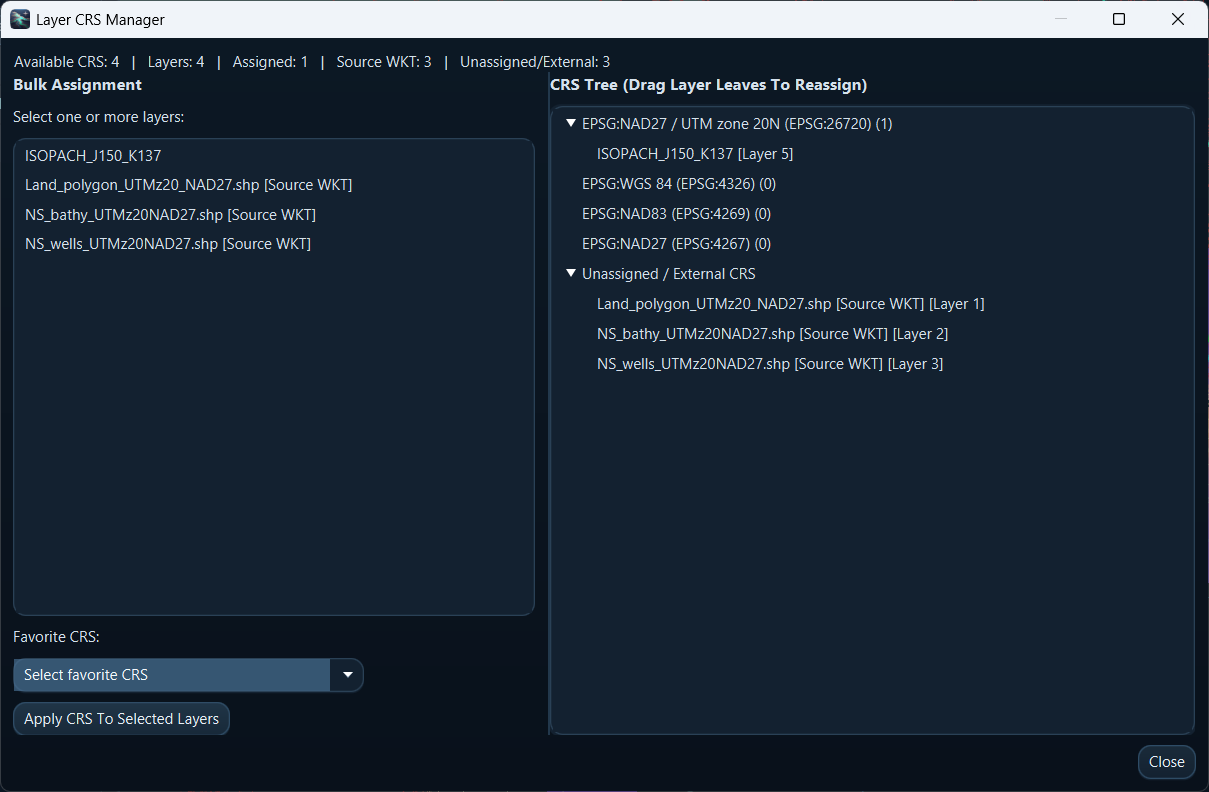Close the window with the title bar X
This screenshot has width=1209, height=792.
click(x=1177, y=19)
